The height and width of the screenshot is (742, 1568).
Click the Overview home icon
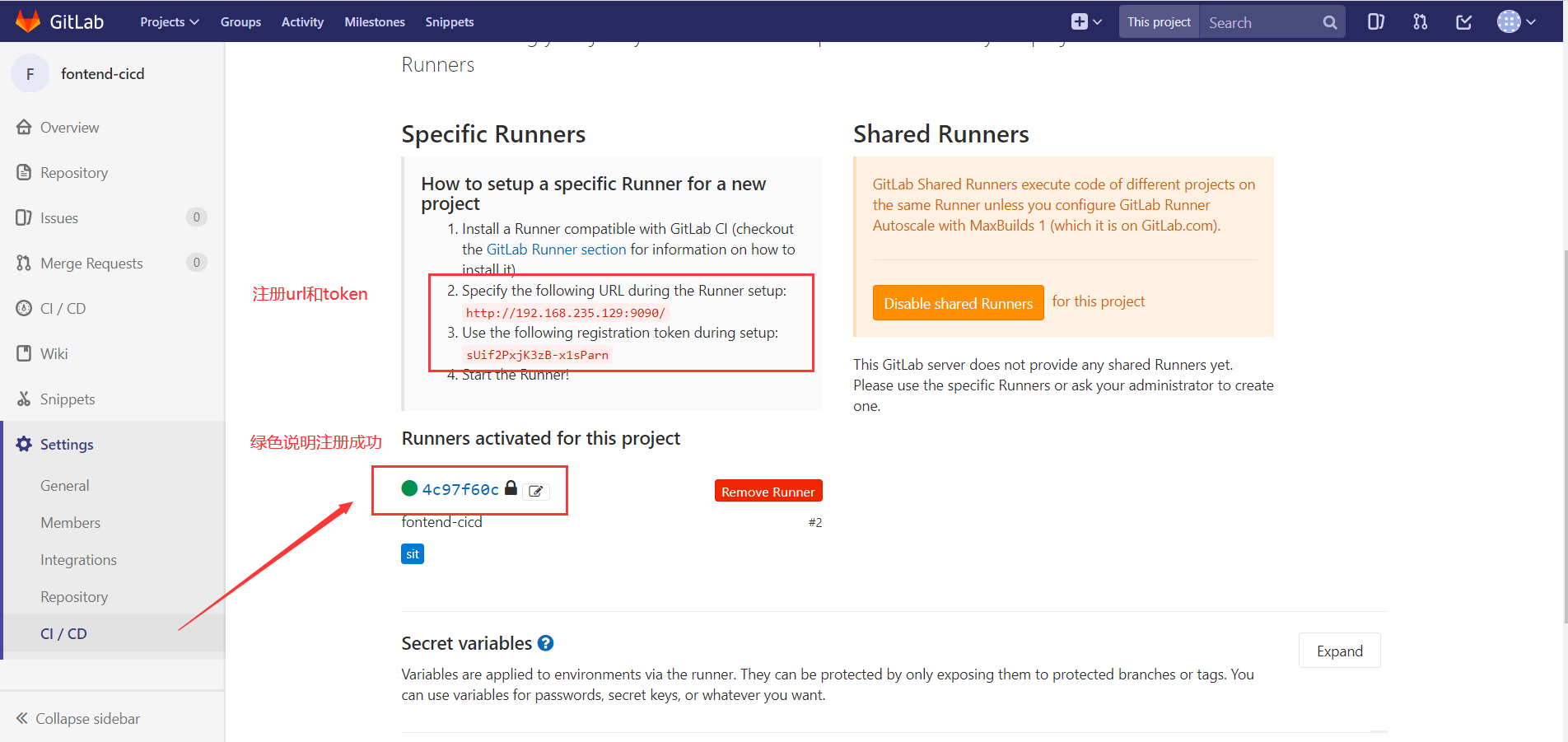[x=24, y=127]
